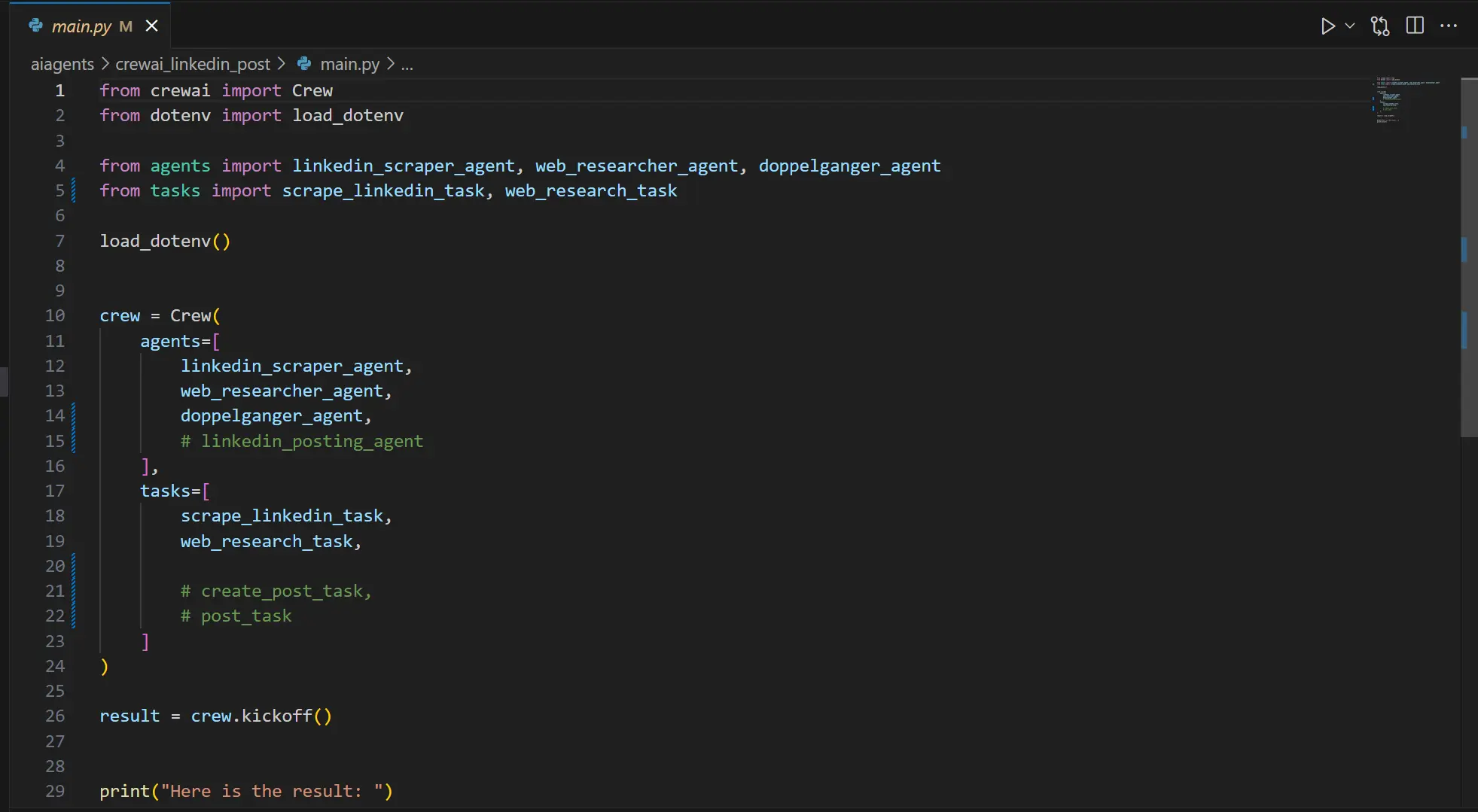Jump elsewhere using the minimap preview
Screen dimensions: 1478x812
tap(1403, 102)
